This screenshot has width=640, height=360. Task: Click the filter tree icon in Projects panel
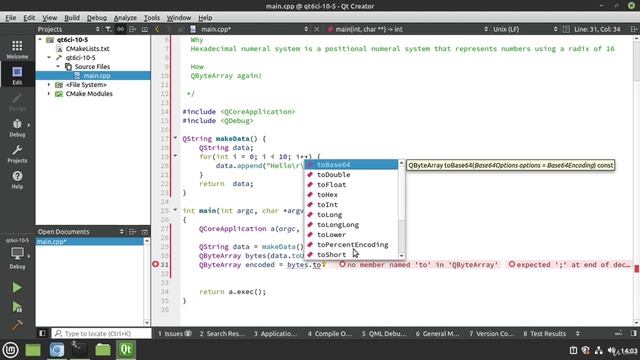click(108, 29)
